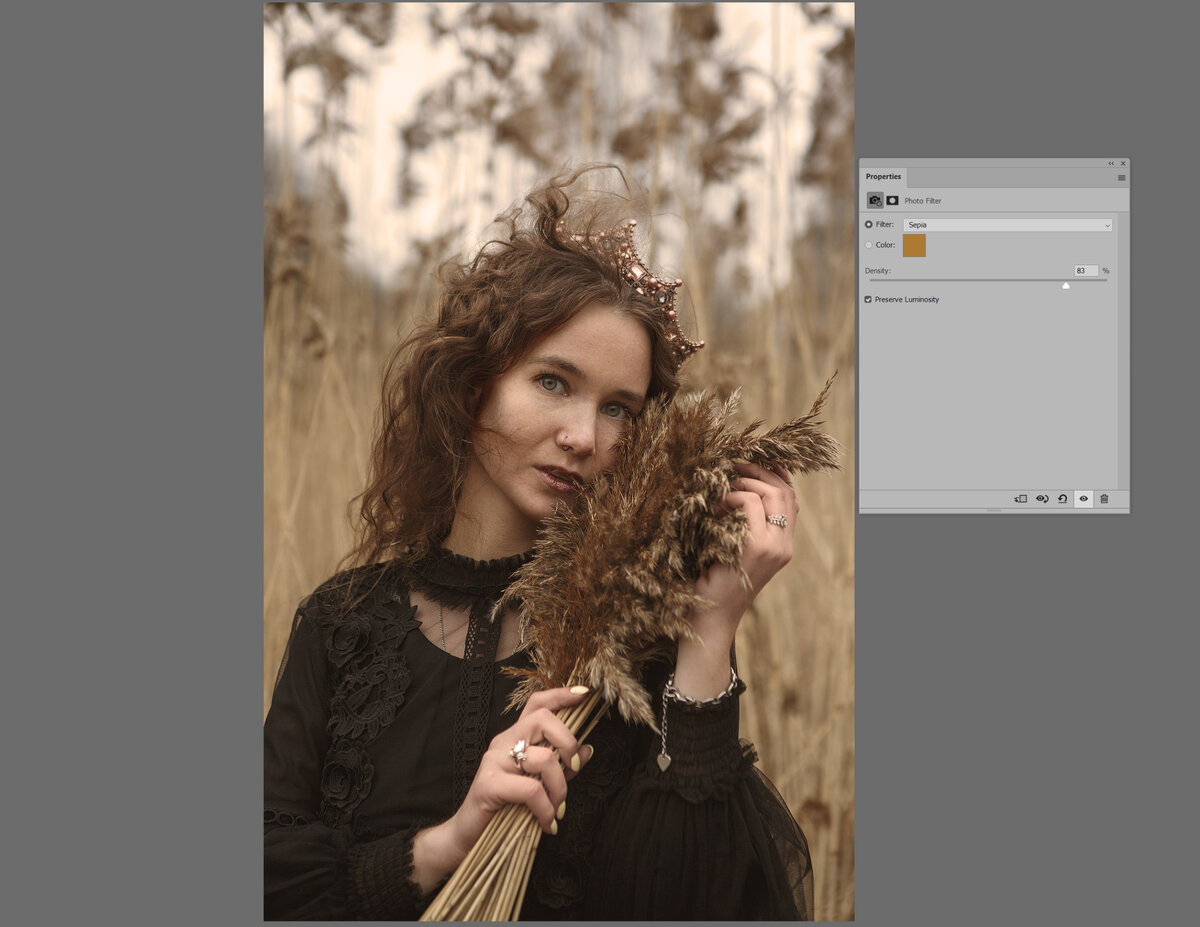Screen dimensions: 1200x927
Task: Click the resize grip below the Properties panel
Action: 994,510
